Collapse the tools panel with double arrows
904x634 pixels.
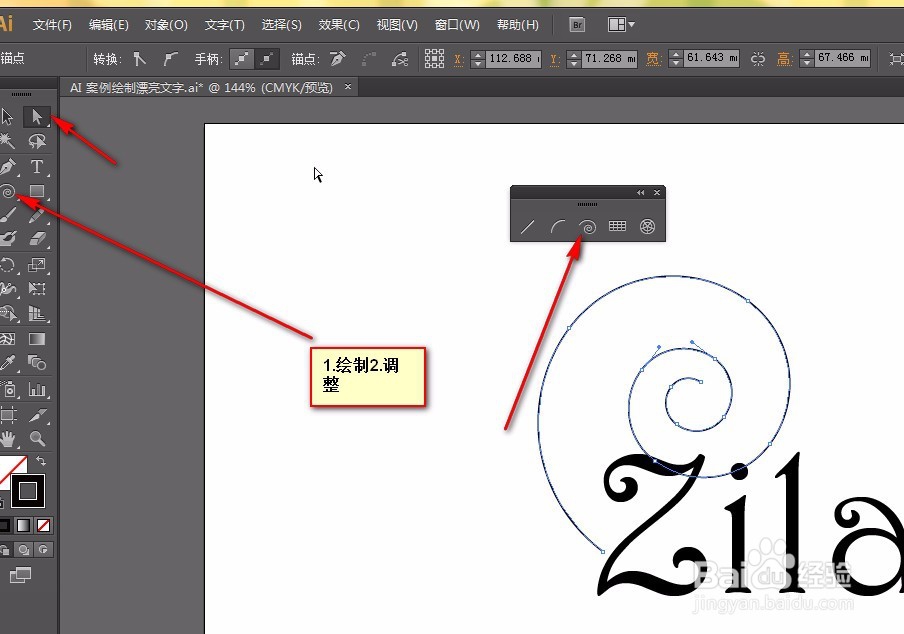point(641,192)
